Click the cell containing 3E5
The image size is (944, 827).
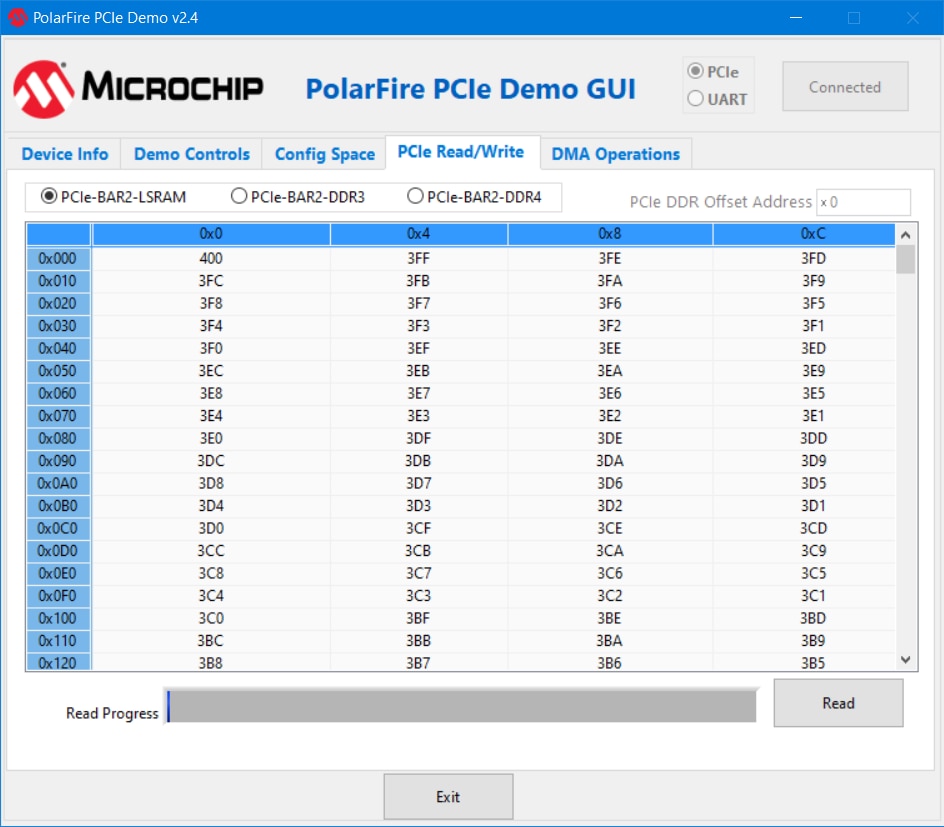pos(804,394)
